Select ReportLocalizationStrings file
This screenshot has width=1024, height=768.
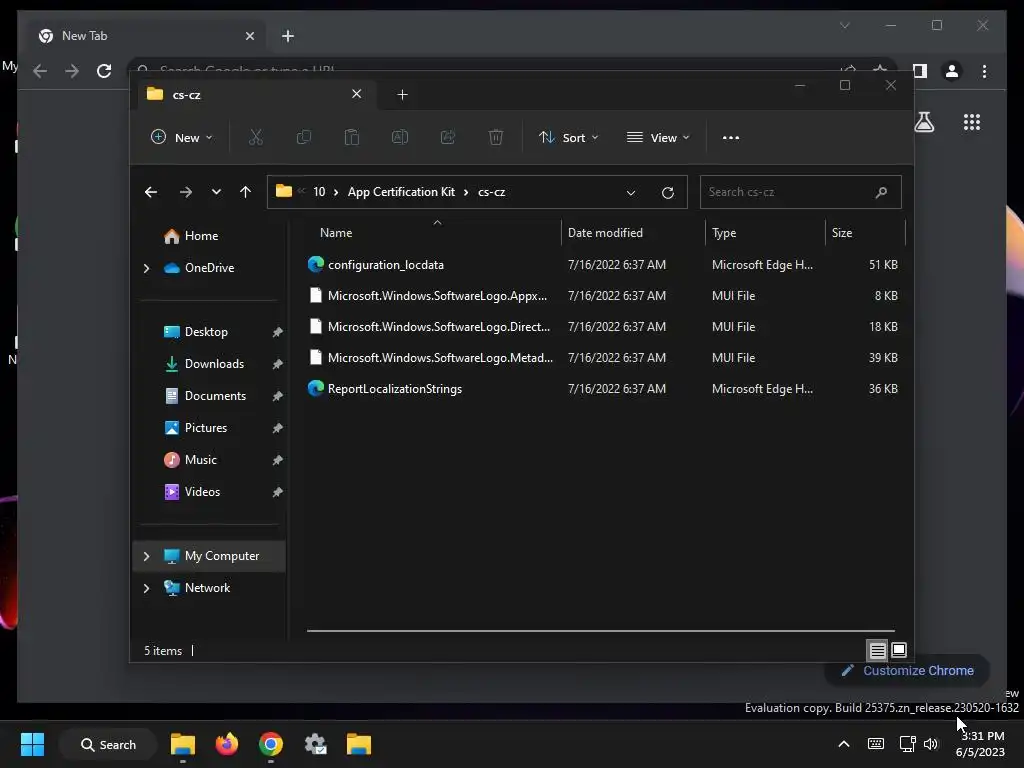[603, 389]
